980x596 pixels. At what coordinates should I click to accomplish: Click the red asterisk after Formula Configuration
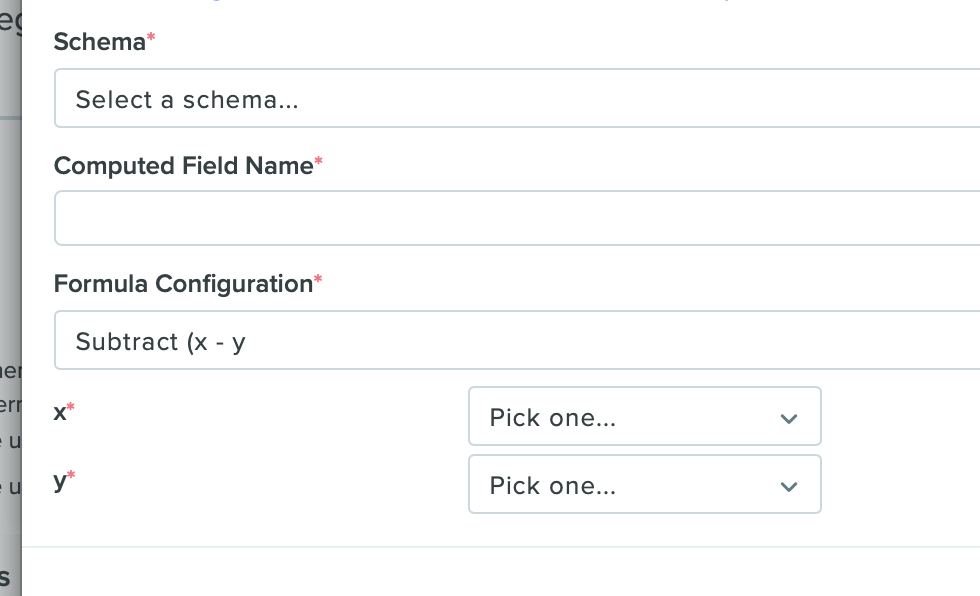[x=319, y=280]
